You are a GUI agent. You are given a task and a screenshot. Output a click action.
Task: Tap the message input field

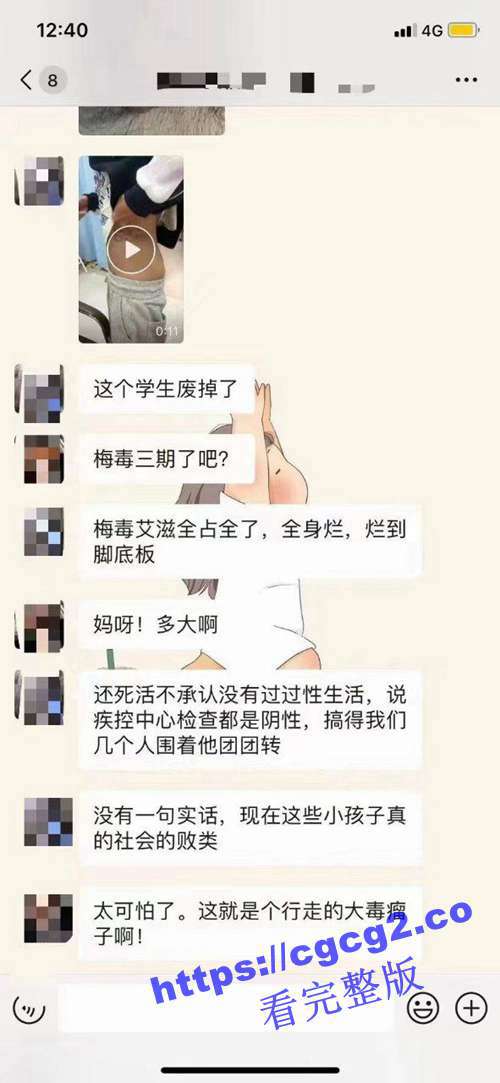[226, 1009]
